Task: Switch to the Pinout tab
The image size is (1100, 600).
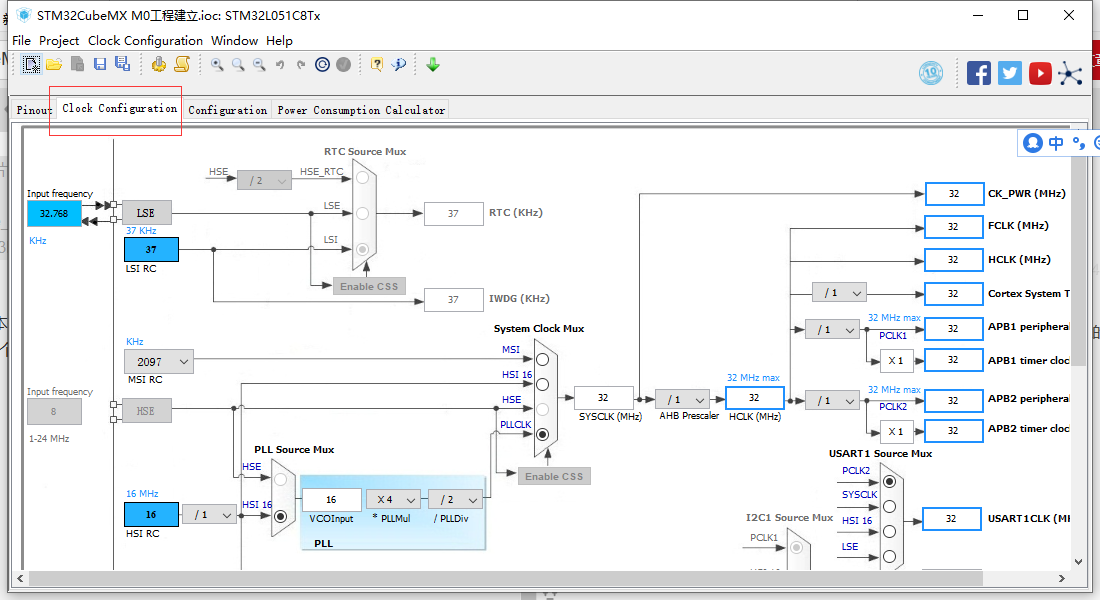Action: coord(33,110)
